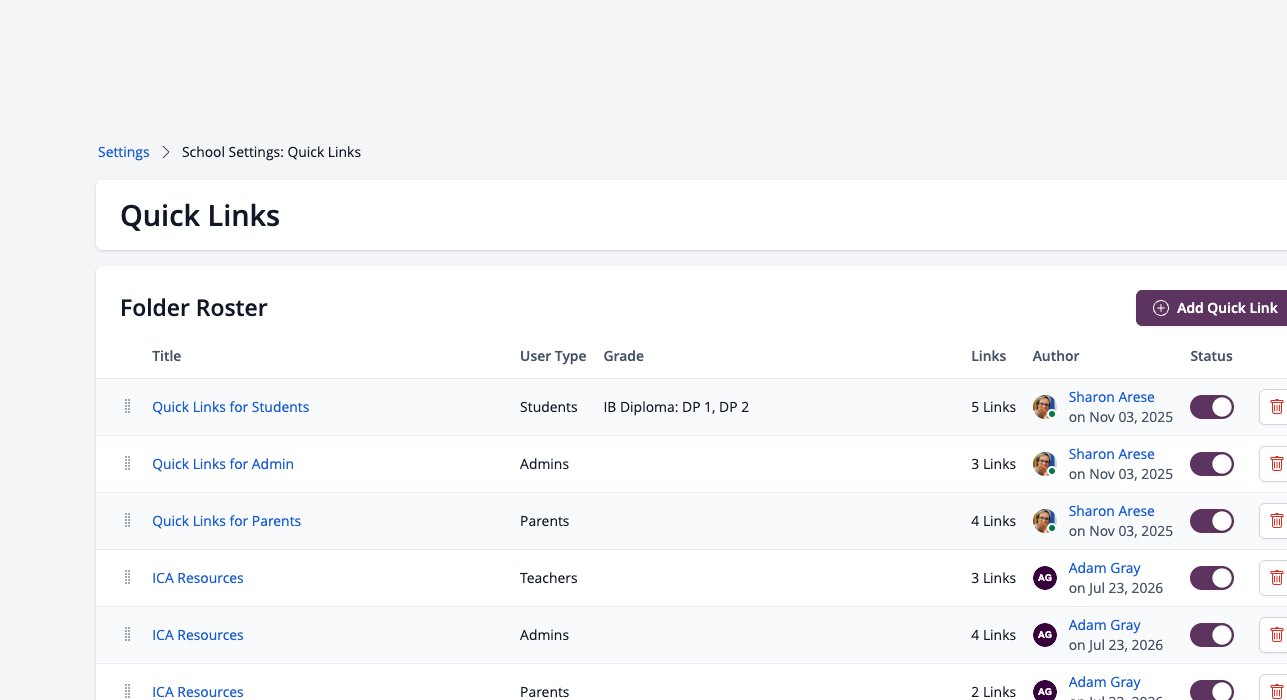Click the Add Quick Link button

(1212, 308)
